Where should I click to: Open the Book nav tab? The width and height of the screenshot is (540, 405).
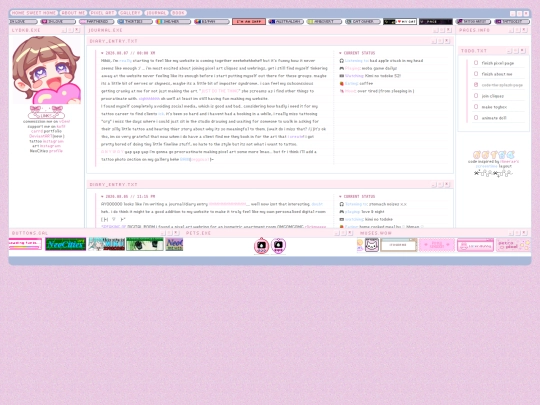tap(178, 13)
